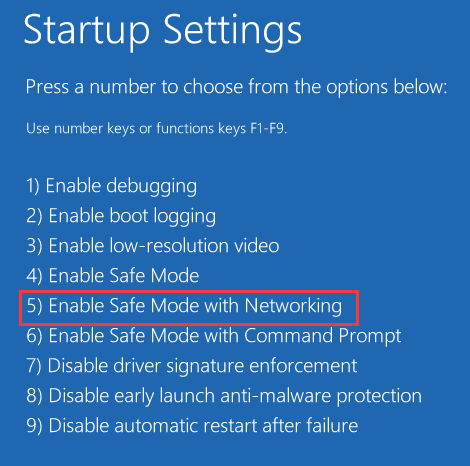Choose Enable boot logging option
This screenshot has width=470, height=466.
click(121, 216)
